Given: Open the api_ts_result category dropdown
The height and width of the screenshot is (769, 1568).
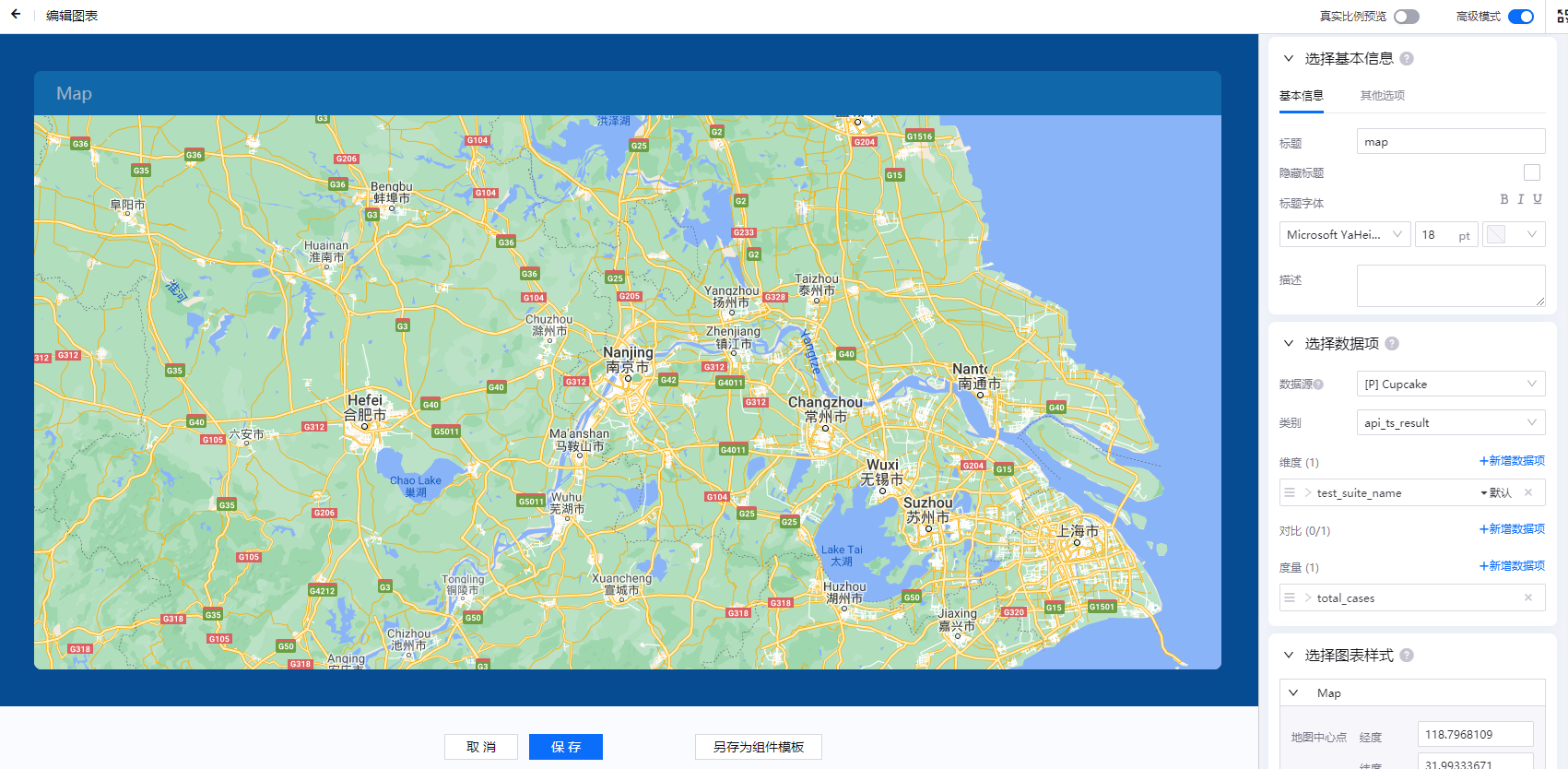Looking at the screenshot, I should (x=1451, y=422).
